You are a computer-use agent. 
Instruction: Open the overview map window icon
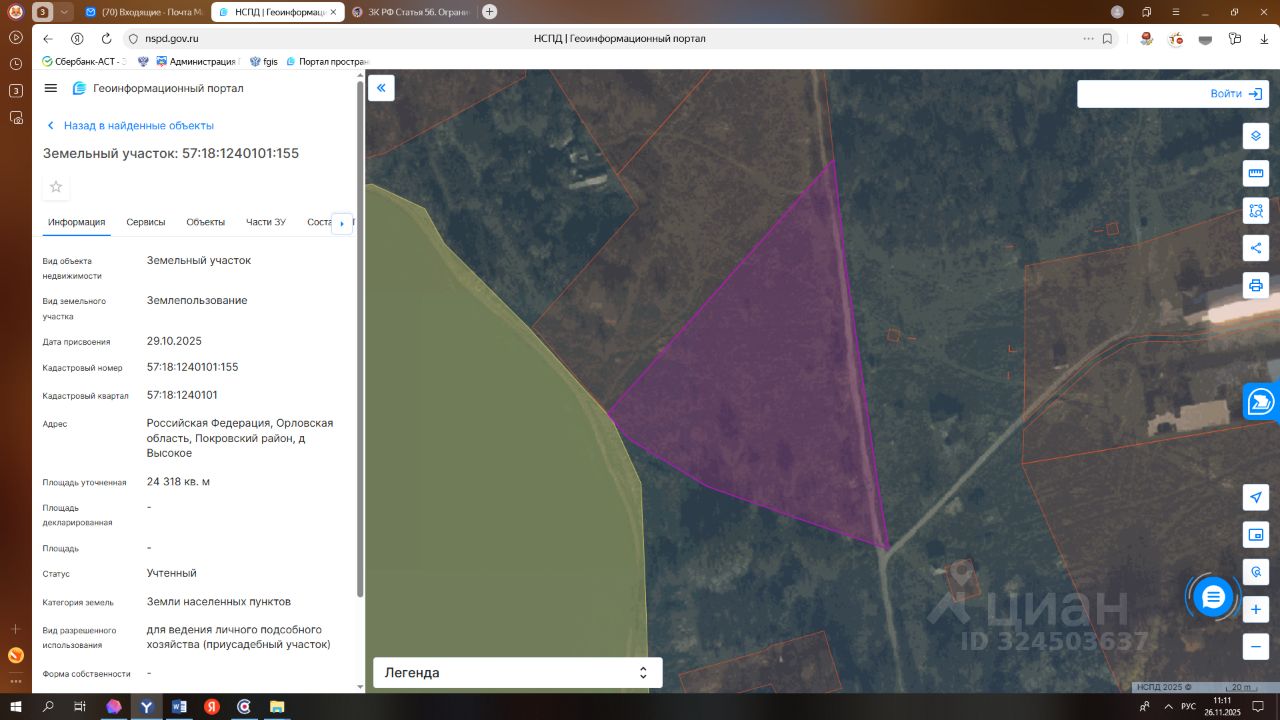tap(1256, 535)
